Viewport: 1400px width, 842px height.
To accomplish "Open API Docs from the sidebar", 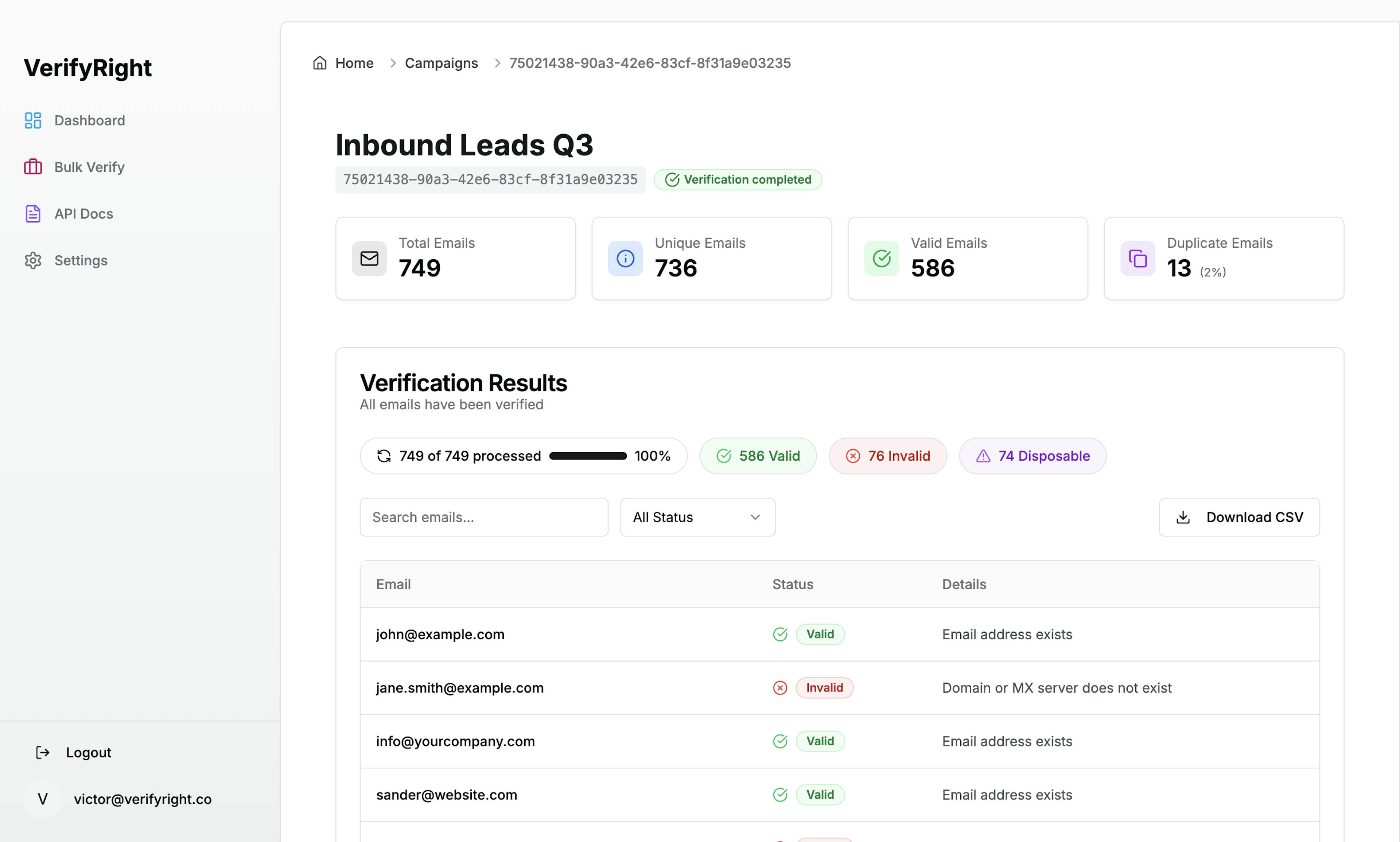I will click(x=84, y=214).
